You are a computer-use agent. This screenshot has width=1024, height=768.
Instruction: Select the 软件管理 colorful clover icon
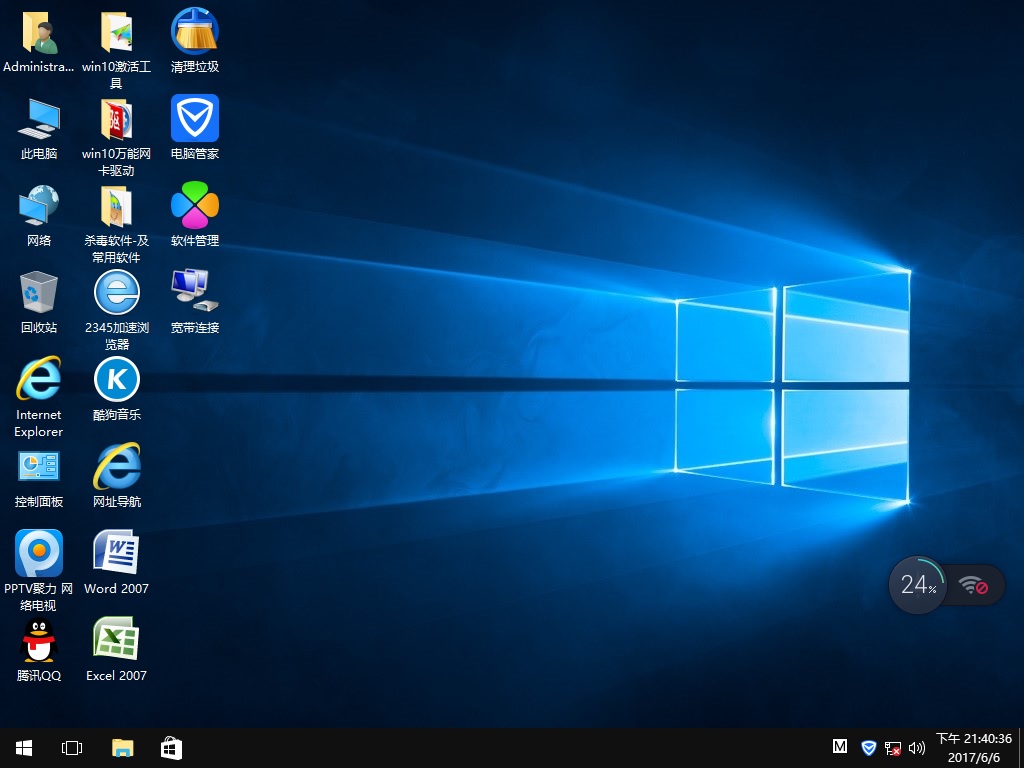pyautogui.click(x=195, y=206)
